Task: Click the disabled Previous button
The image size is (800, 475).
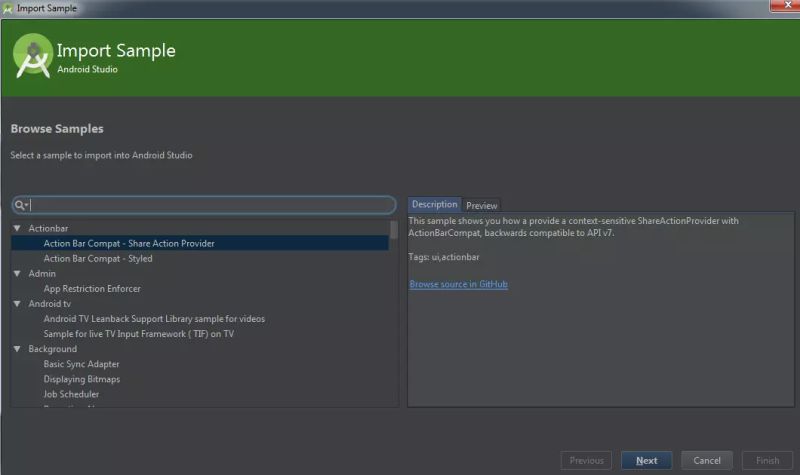Action: tap(586, 460)
